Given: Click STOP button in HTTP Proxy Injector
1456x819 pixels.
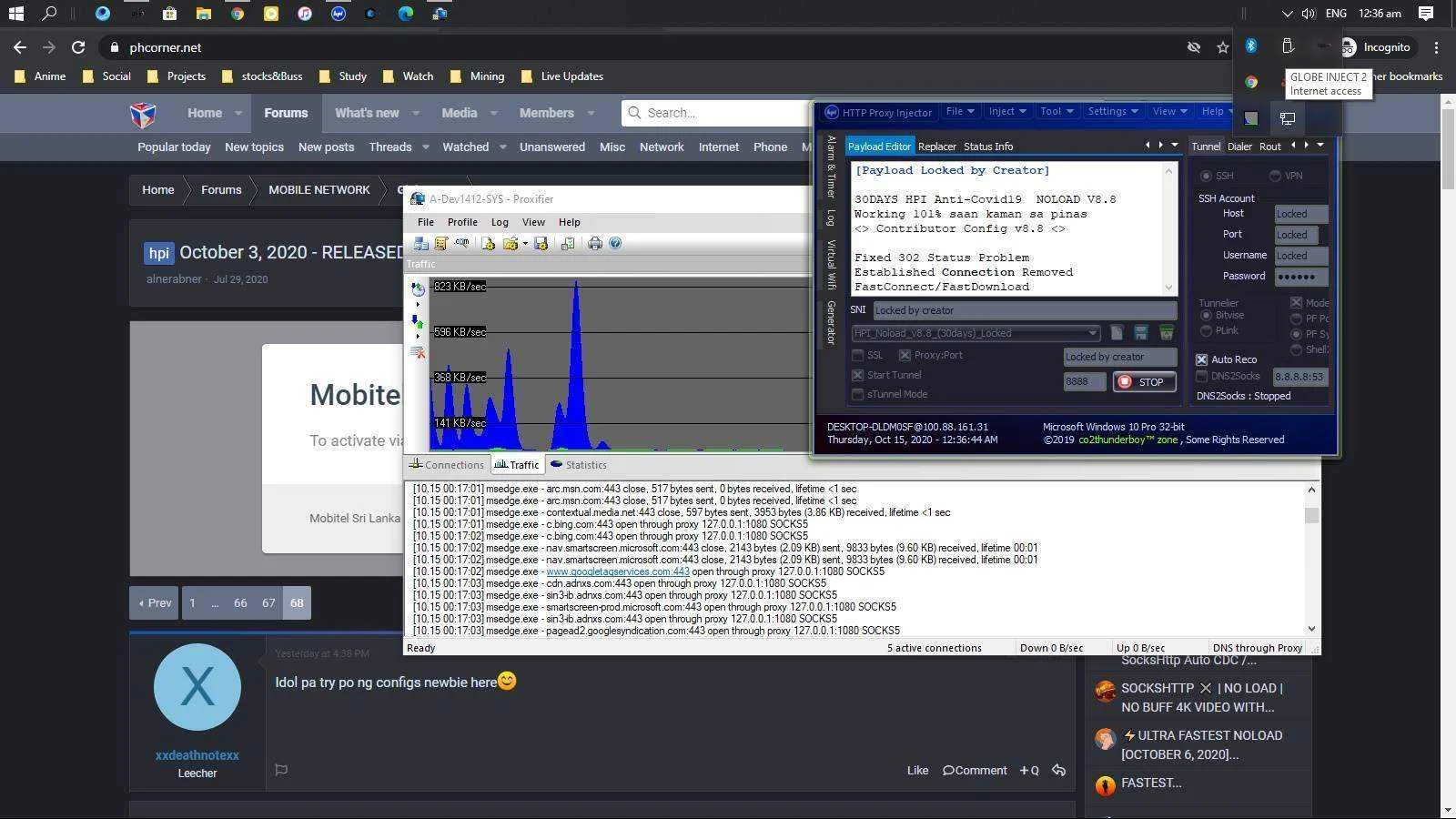Looking at the screenshot, I should (1144, 382).
